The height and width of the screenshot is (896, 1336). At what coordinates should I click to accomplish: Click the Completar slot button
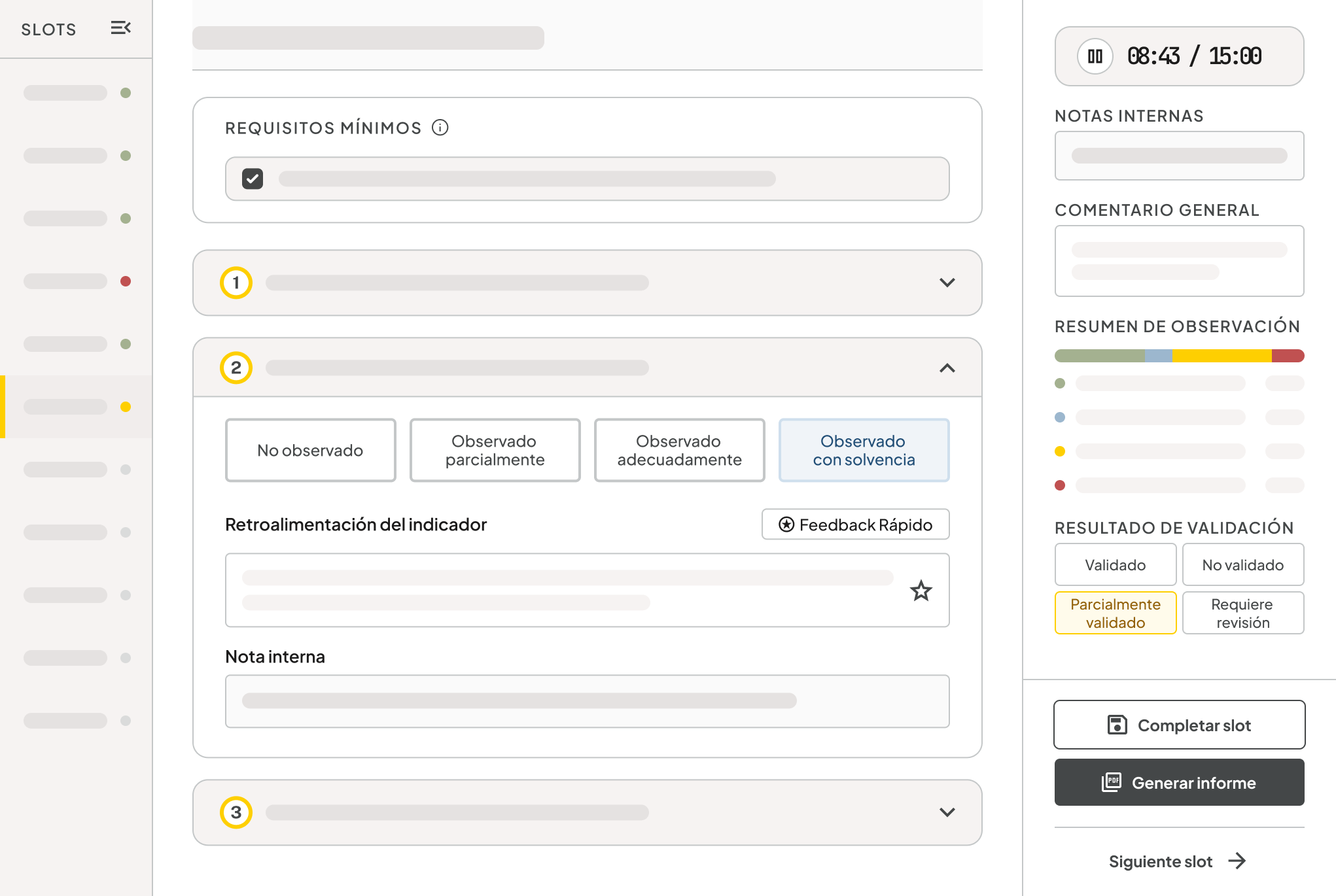[1179, 725]
